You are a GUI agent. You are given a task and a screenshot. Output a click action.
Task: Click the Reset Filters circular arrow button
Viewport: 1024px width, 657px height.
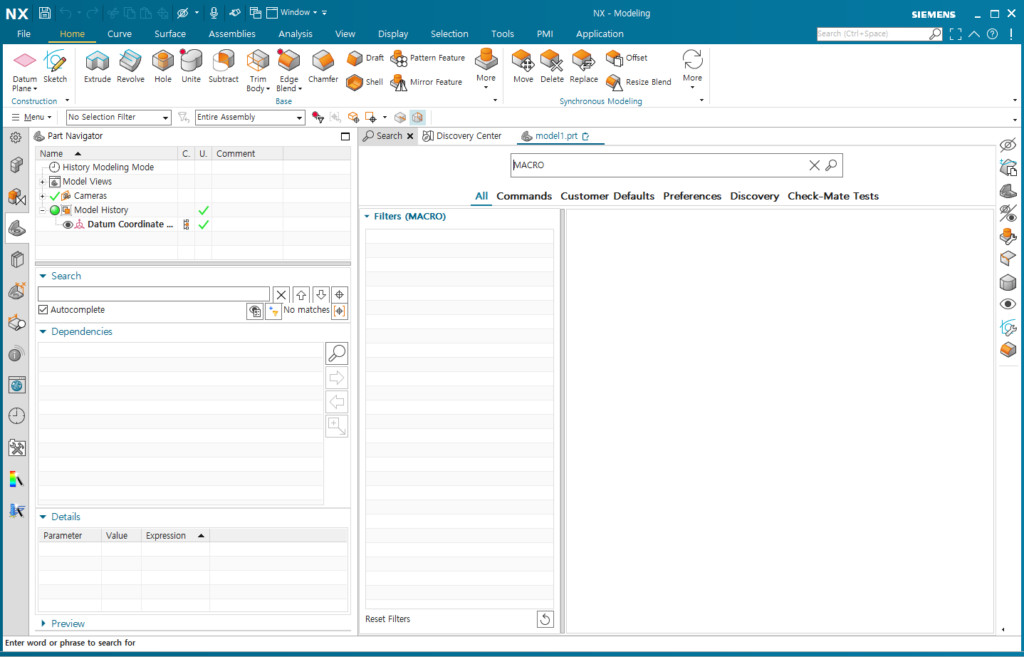point(545,619)
